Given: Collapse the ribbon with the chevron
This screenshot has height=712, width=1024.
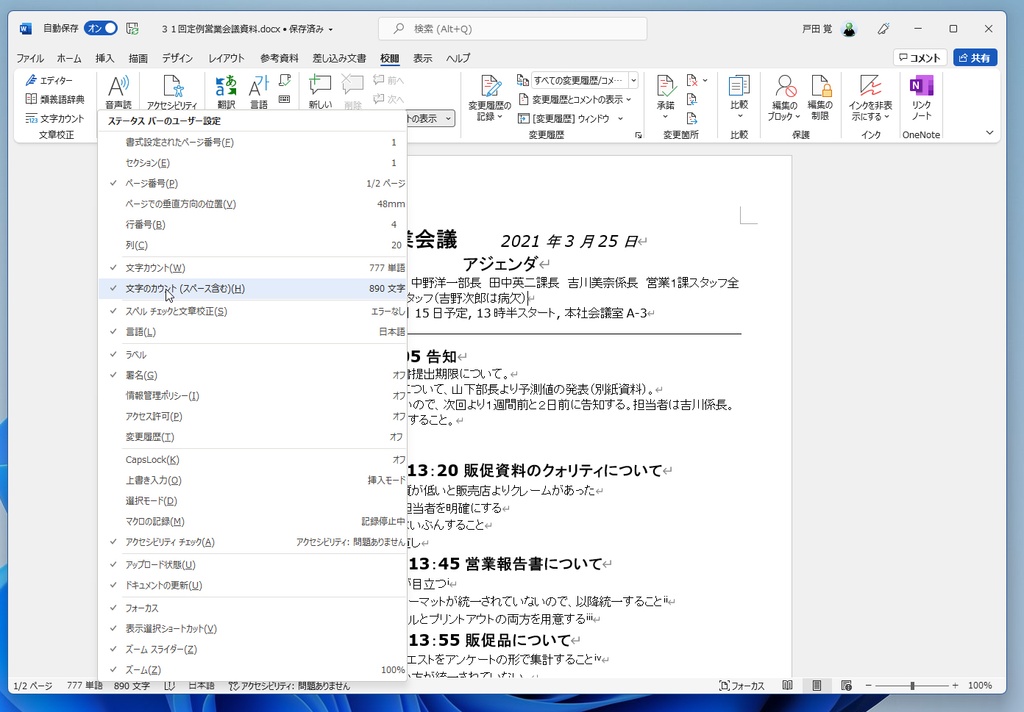Looking at the screenshot, I should (989, 133).
